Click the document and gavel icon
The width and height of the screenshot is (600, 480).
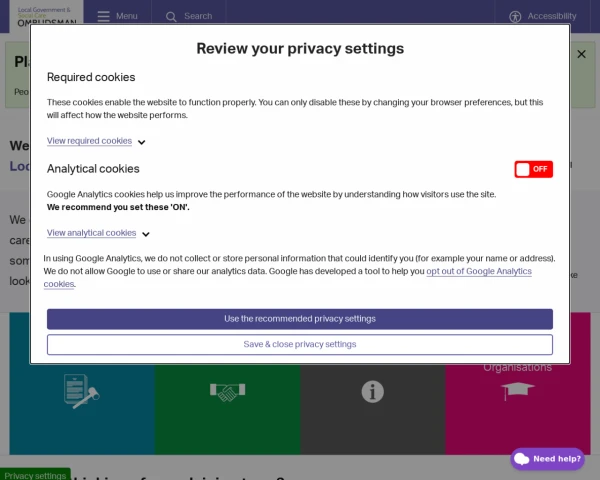81,389
